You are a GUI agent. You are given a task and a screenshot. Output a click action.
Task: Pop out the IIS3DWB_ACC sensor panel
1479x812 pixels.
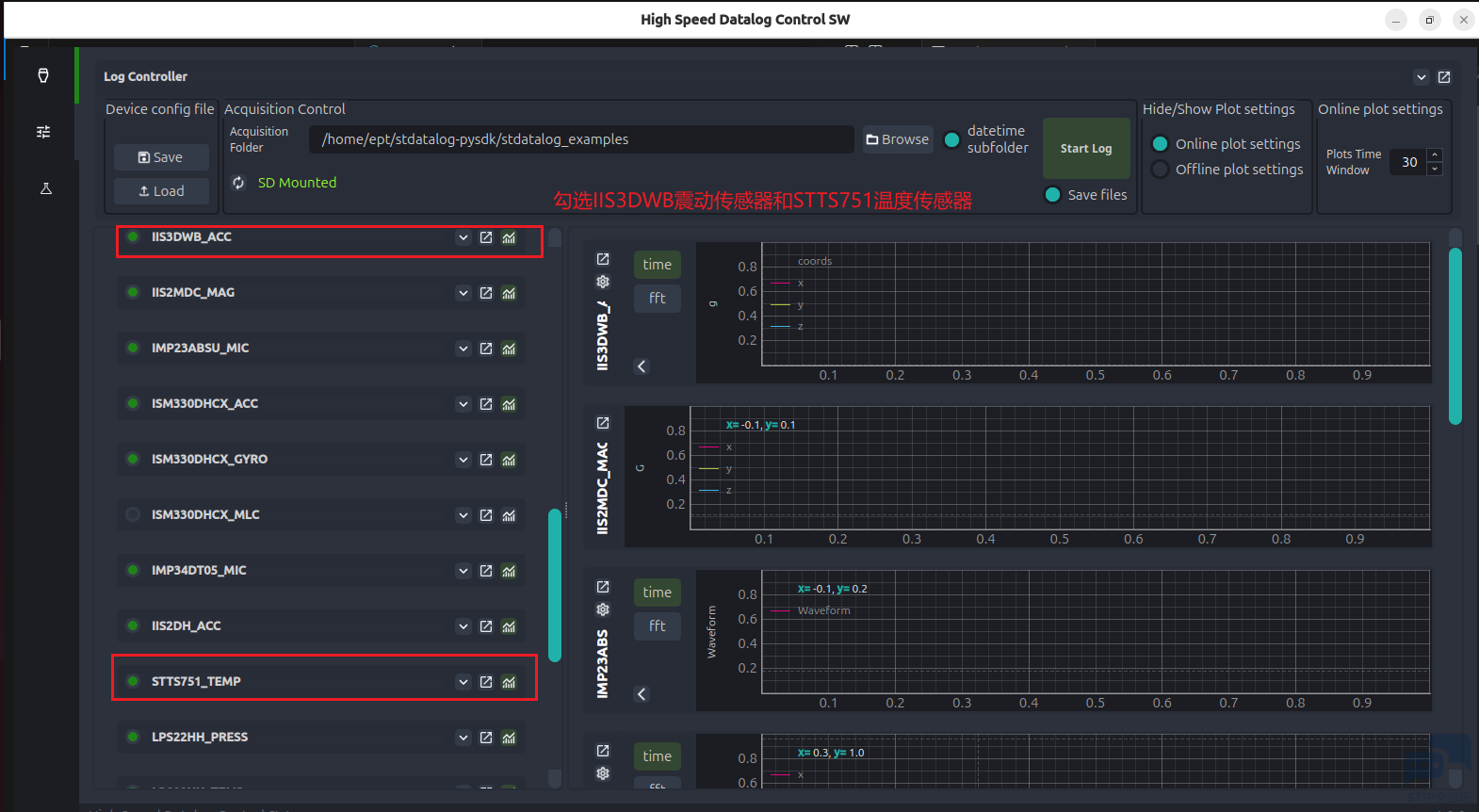[486, 237]
